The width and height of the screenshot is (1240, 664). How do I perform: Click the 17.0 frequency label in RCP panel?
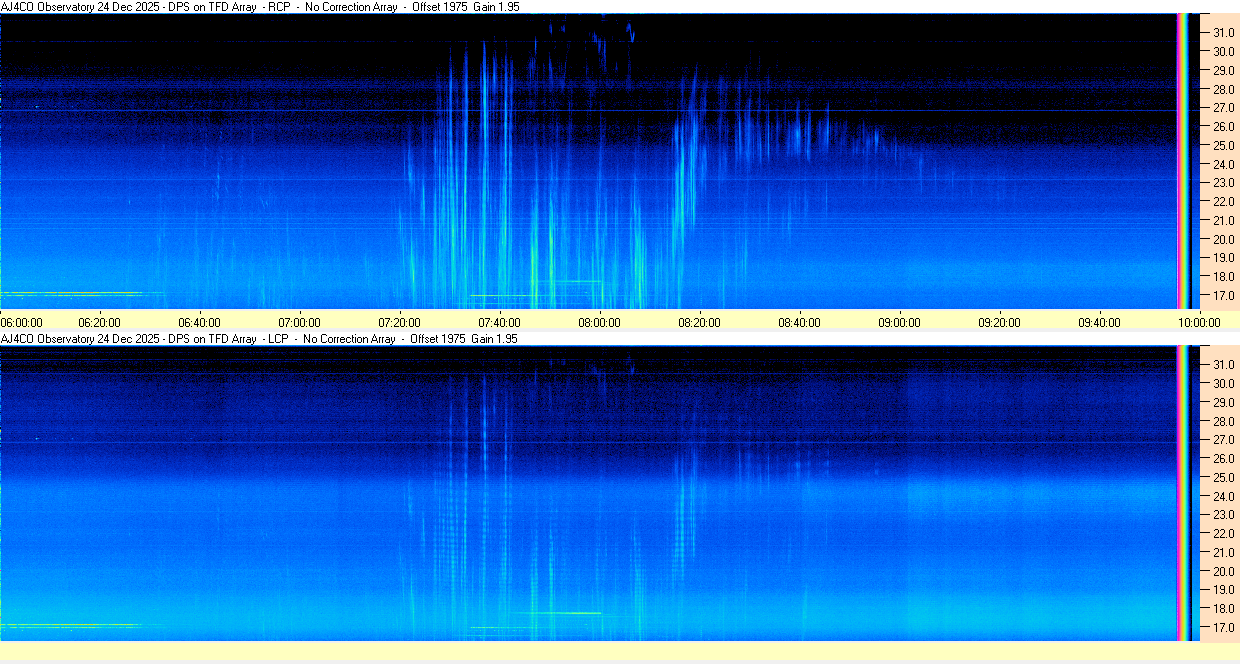[x=1223, y=296]
